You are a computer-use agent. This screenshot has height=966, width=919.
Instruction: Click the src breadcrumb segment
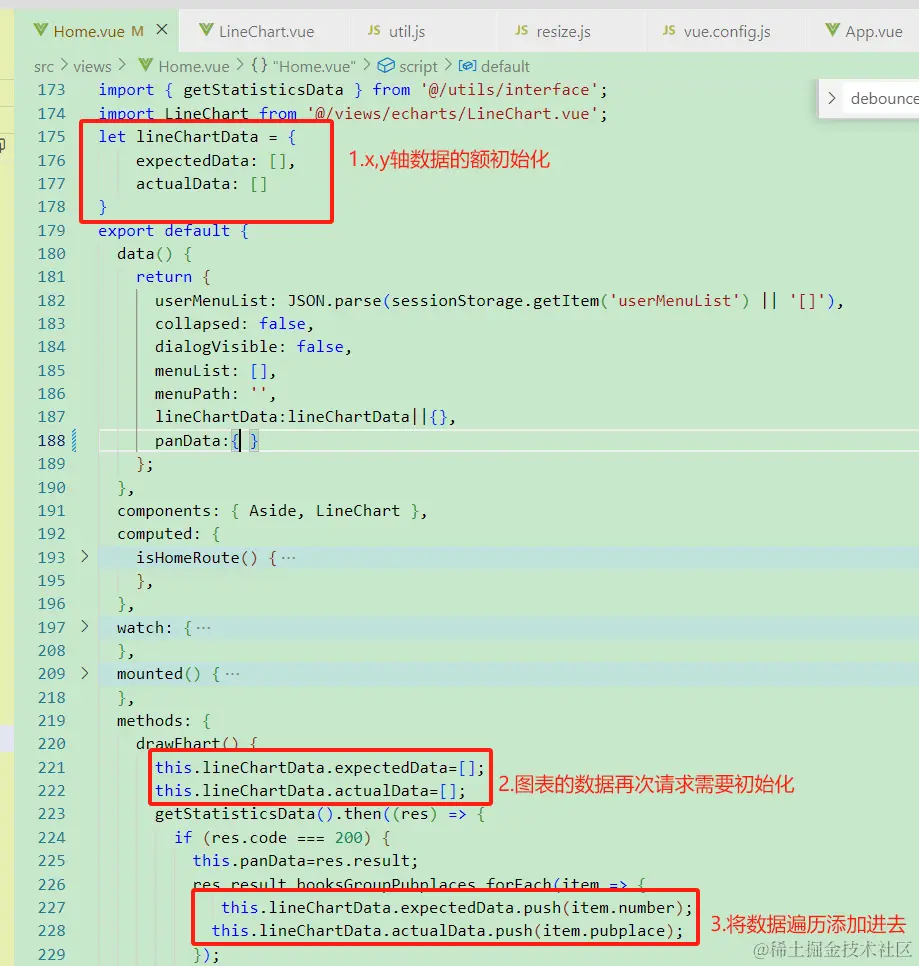(44, 67)
